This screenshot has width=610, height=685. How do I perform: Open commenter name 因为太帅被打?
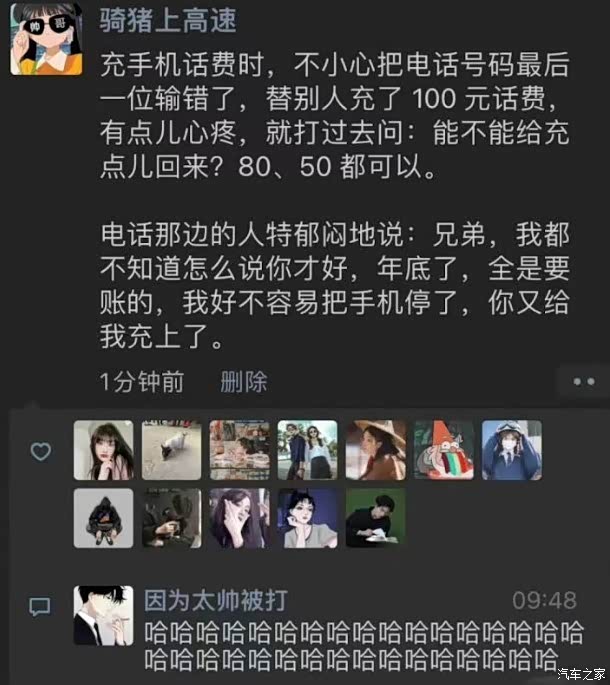pos(216,600)
